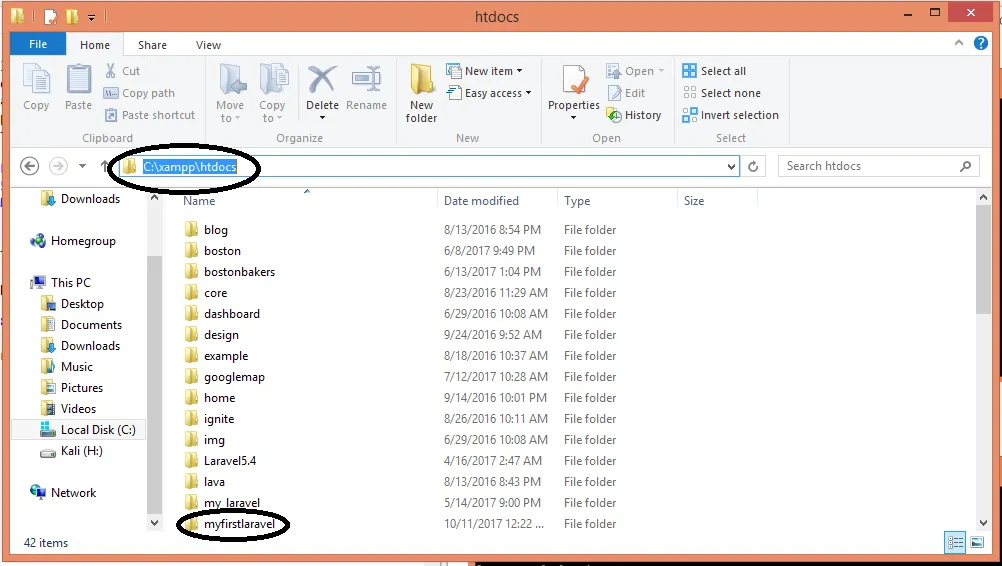Select the core folder
1002x566 pixels.
coord(215,293)
